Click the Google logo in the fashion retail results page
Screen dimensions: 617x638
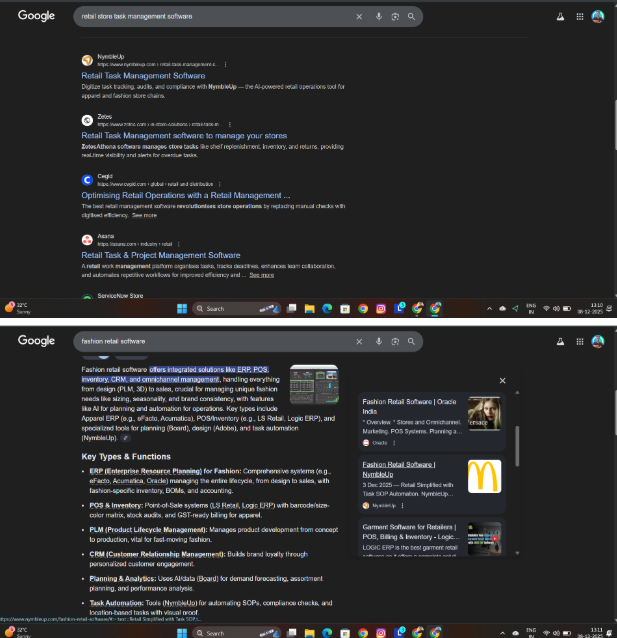(36, 341)
